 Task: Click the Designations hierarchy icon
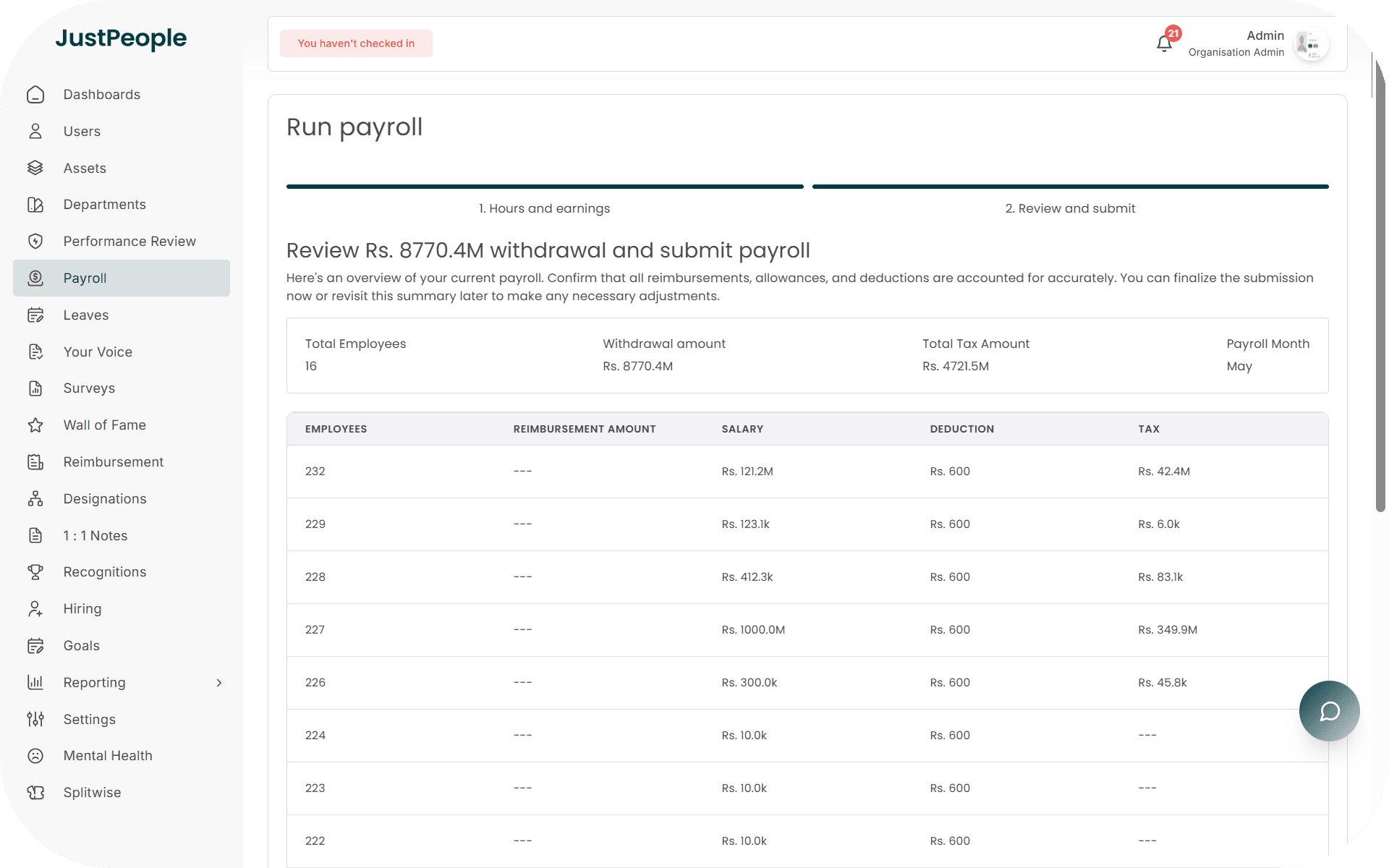35,499
